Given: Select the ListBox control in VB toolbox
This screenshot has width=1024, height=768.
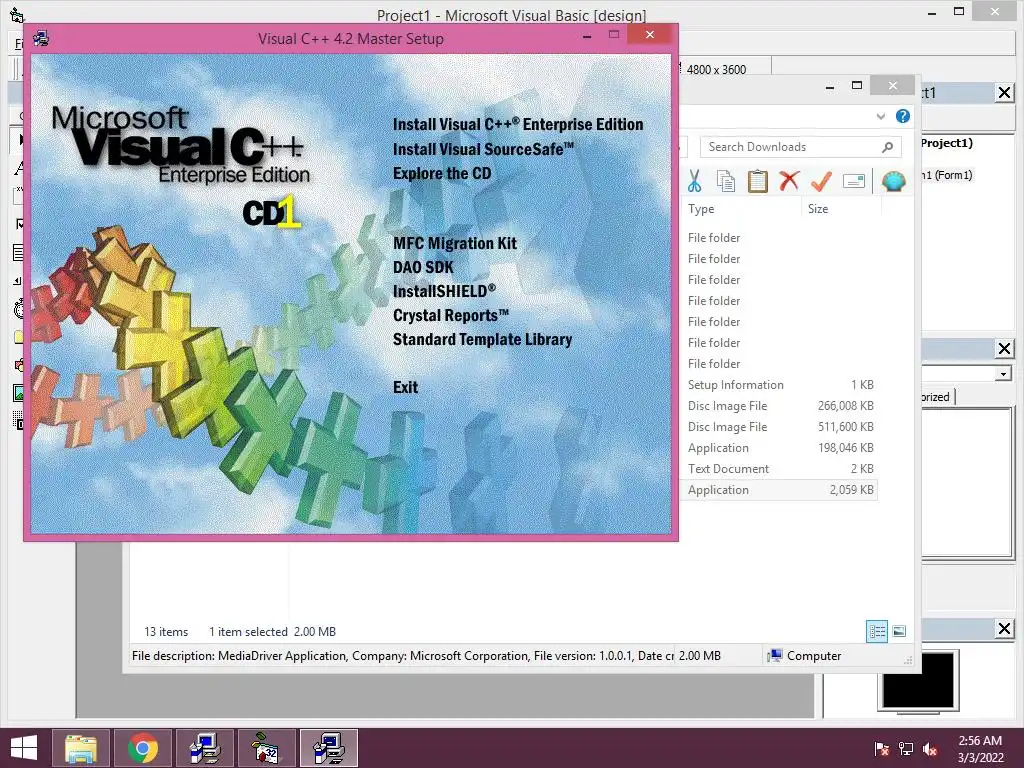Looking at the screenshot, I should tap(18, 252).
